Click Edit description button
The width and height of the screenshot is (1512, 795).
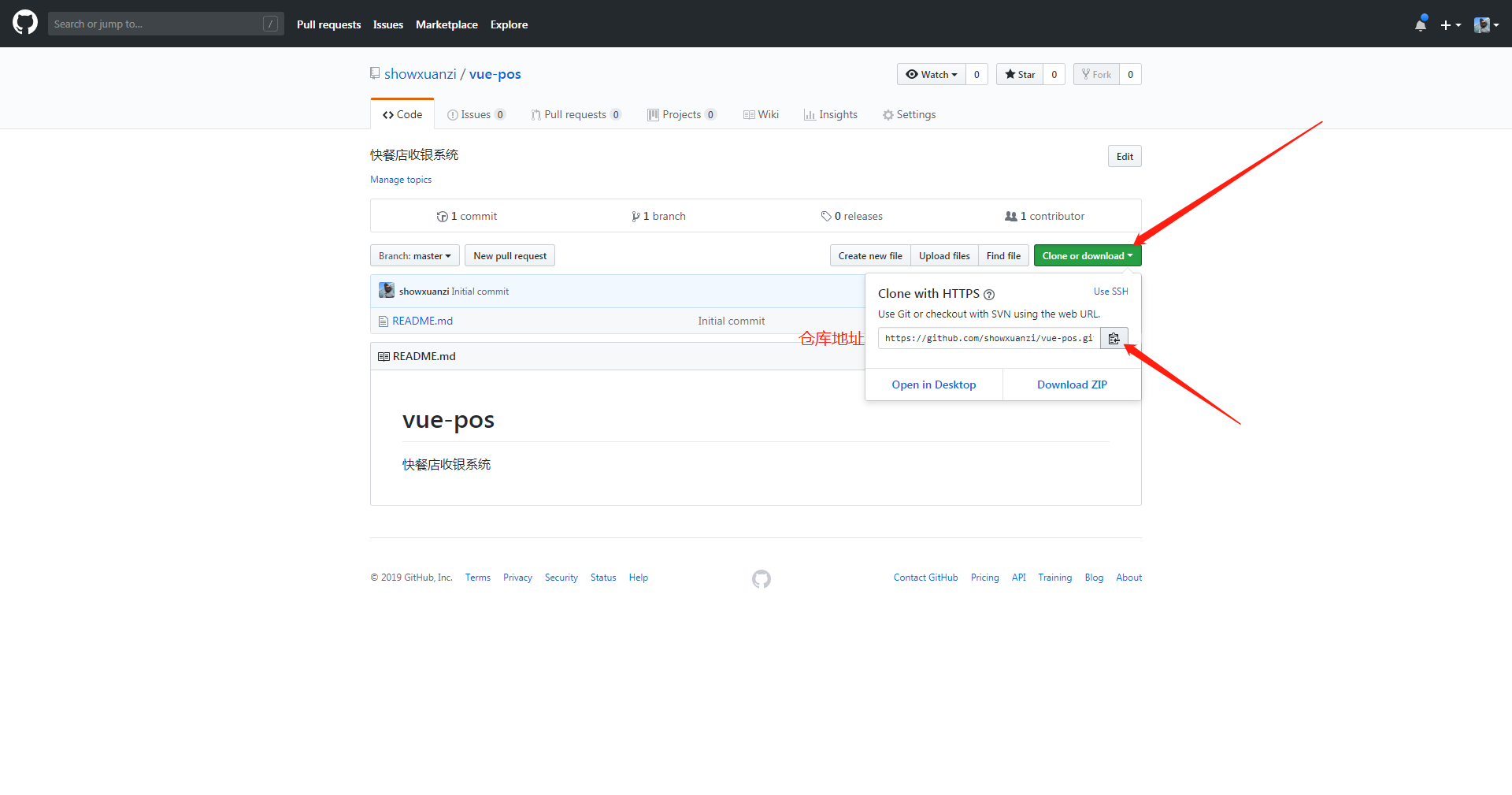click(1125, 156)
